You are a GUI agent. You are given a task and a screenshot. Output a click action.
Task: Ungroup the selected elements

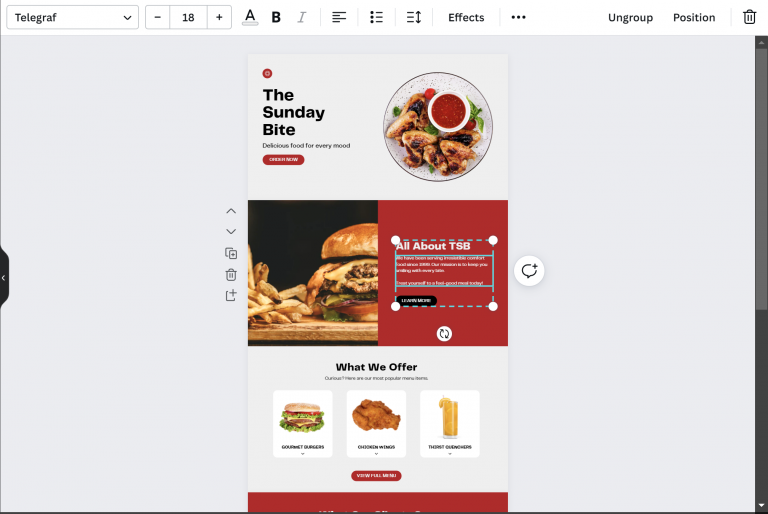pos(630,18)
